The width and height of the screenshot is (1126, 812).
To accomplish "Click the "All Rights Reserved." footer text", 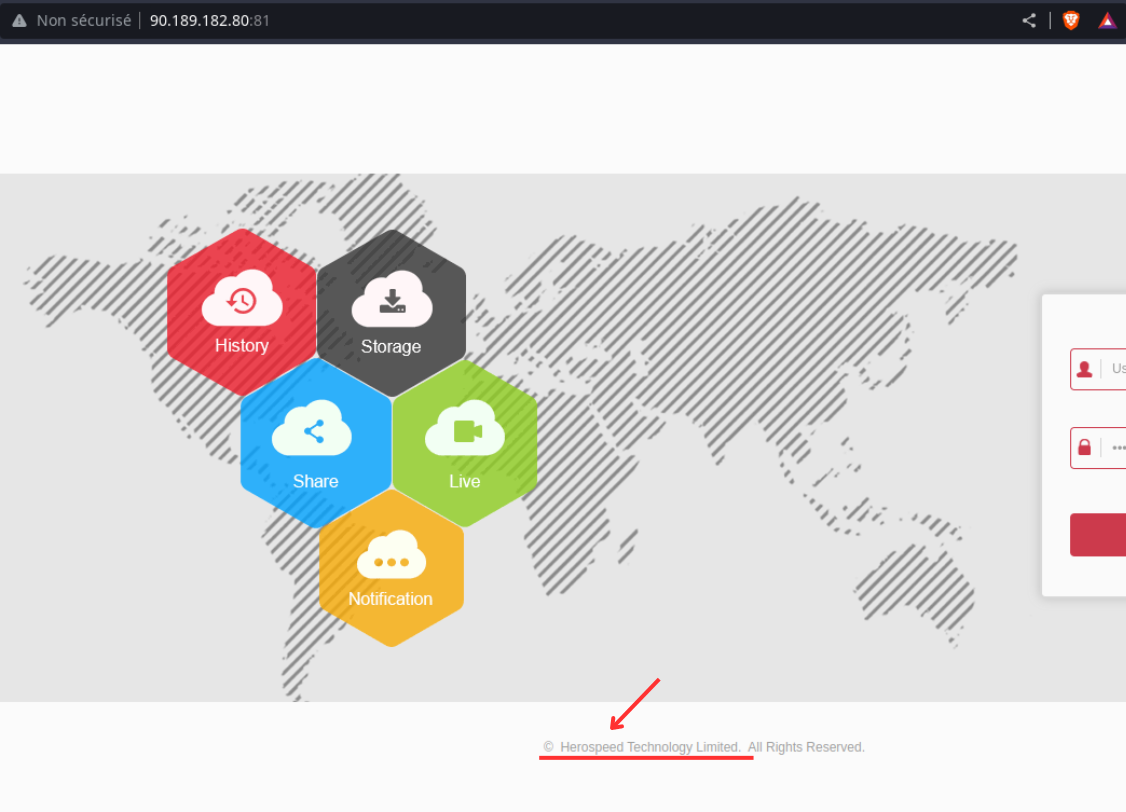I will pyautogui.click(x=806, y=747).
